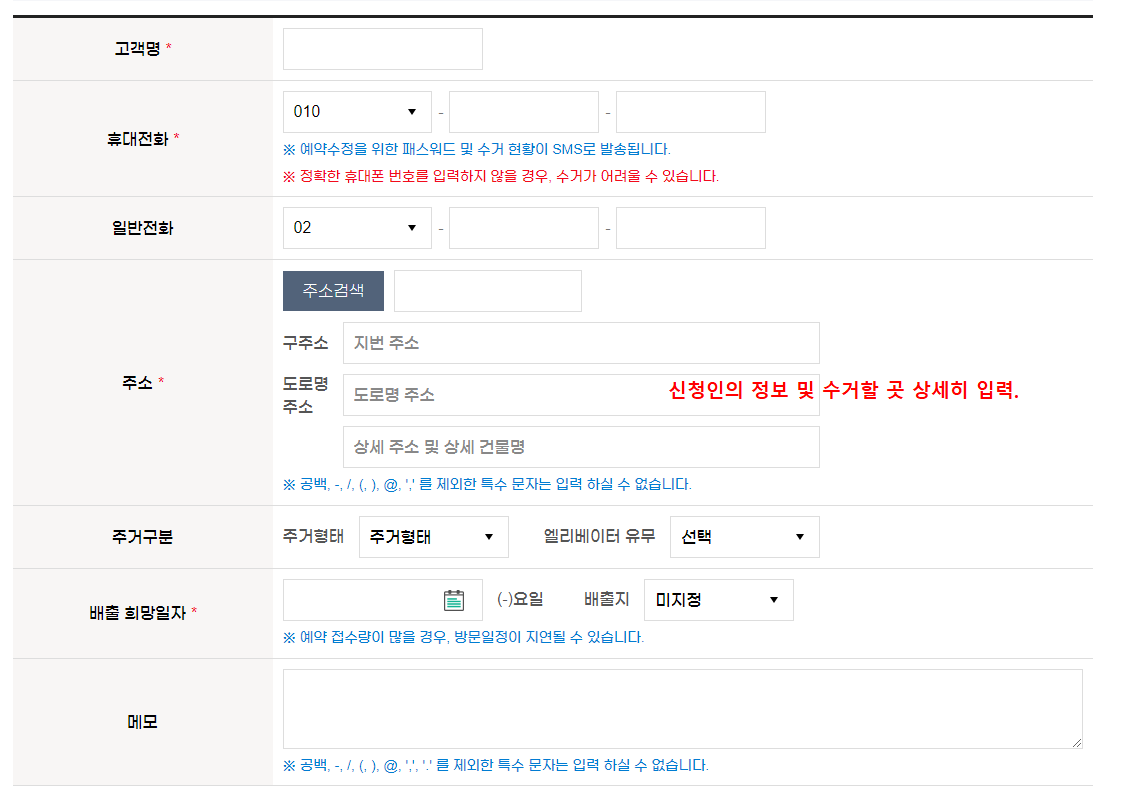
Task: Click the 배출 희망일자 date input field
Action: tap(383, 600)
